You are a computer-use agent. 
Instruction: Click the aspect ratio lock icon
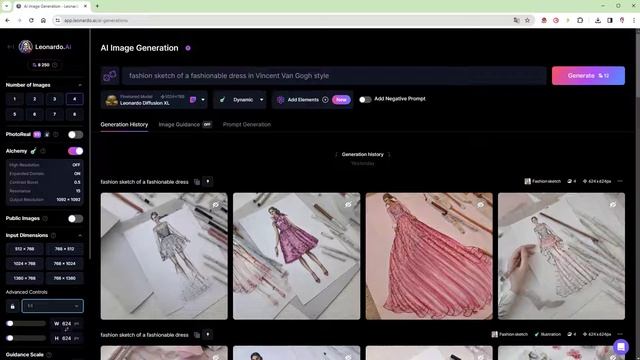[12, 306]
